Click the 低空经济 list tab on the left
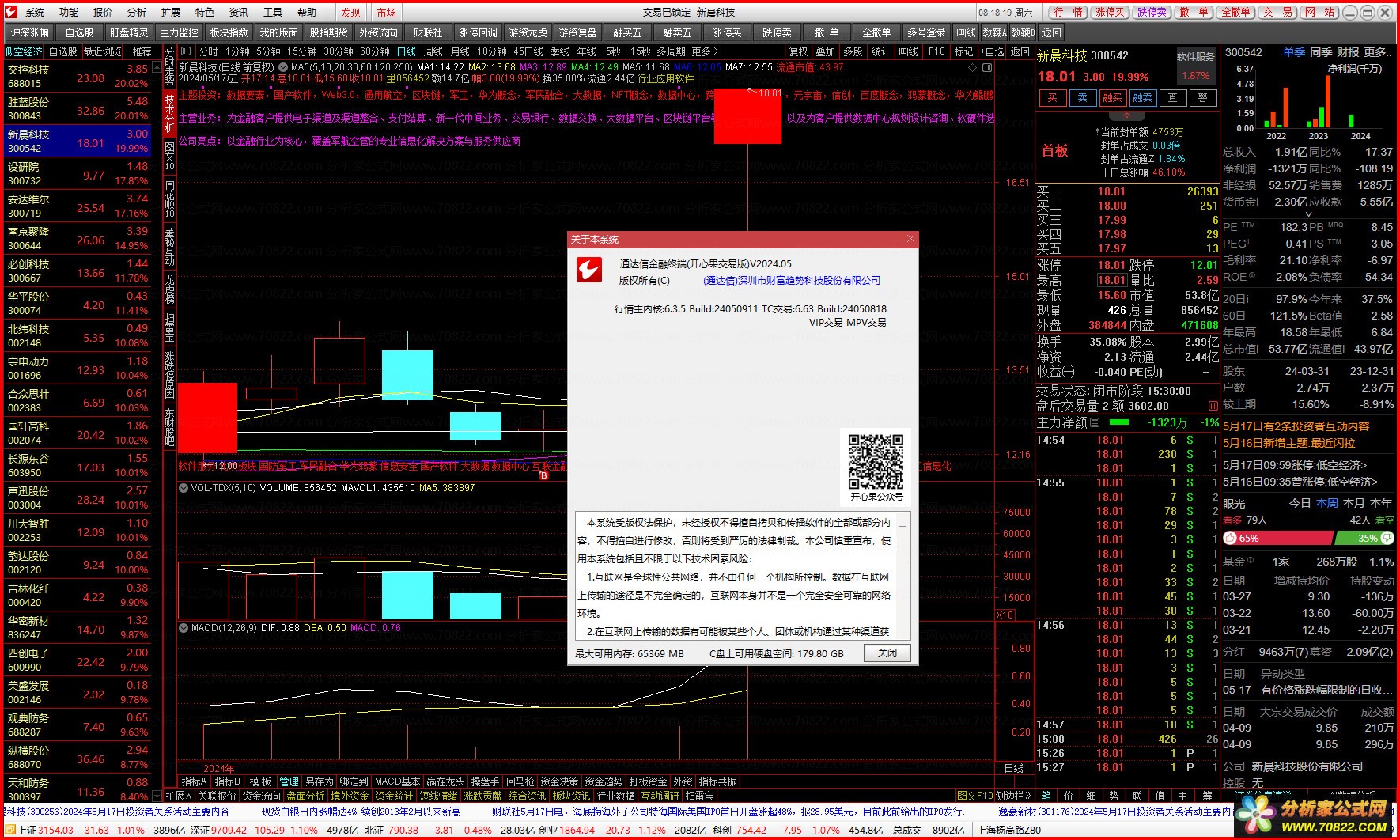This screenshot has width=1400, height=840. click(x=24, y=51)
